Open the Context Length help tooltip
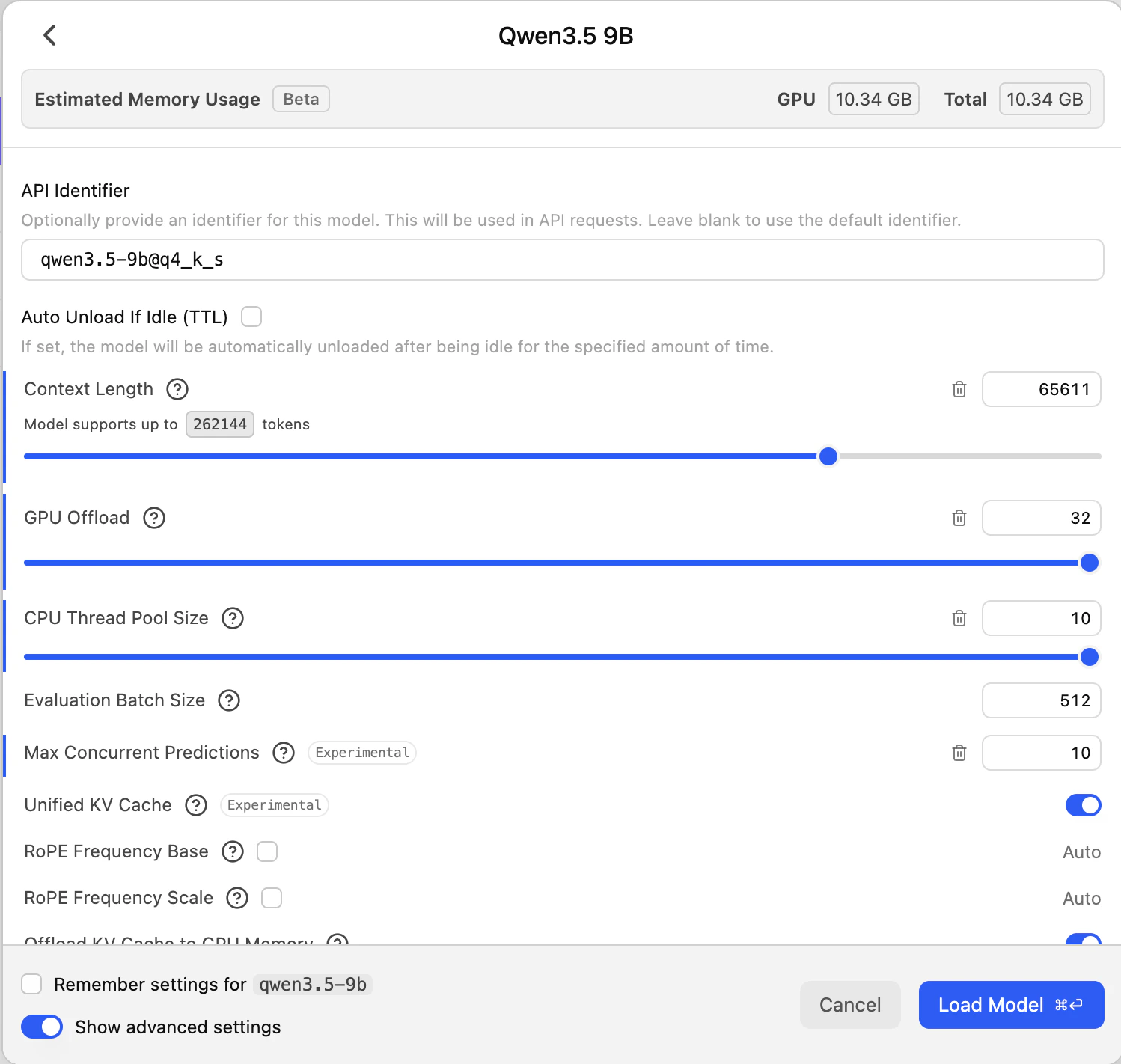Viewport: 1121px width, 1064px height. (177, 389)
